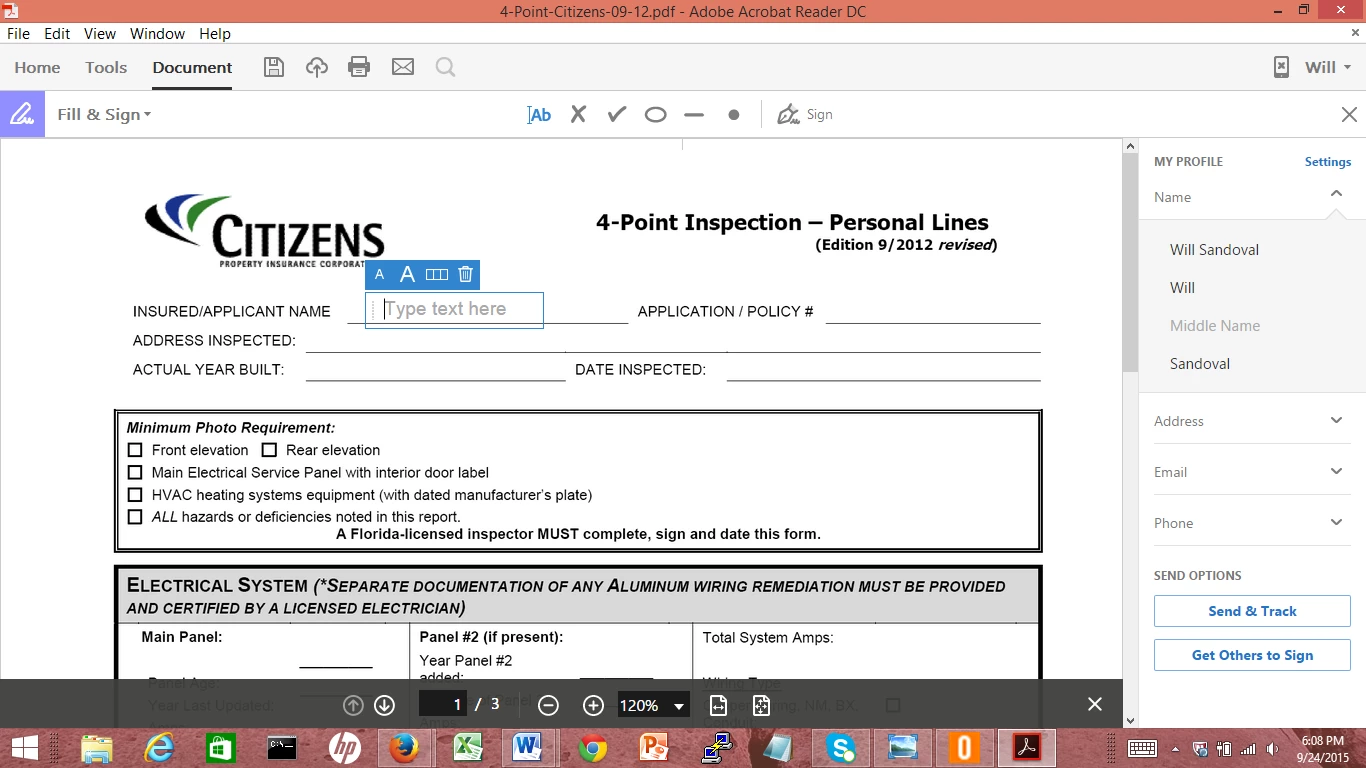The width and height of the screenshot is (1366, 768).
Task: Open the Fill & Sign dropdown
Action: [104, 114]
